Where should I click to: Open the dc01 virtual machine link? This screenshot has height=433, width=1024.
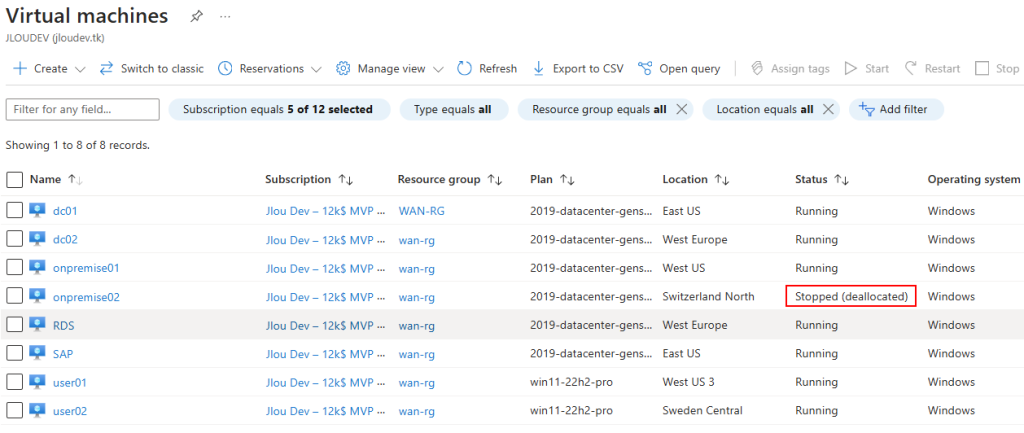[65, 211]
